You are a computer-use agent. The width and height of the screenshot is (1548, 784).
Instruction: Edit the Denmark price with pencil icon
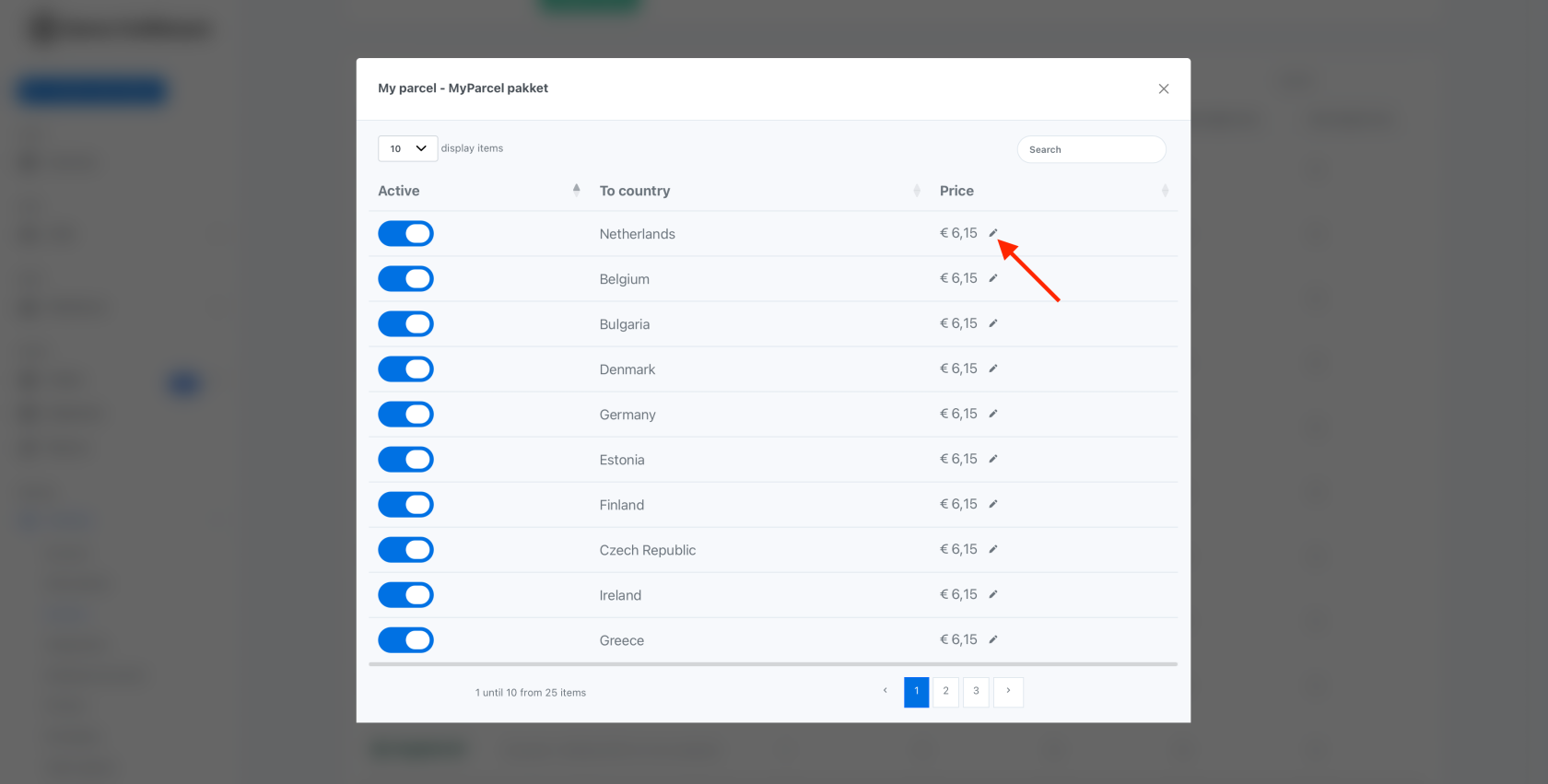993,369
